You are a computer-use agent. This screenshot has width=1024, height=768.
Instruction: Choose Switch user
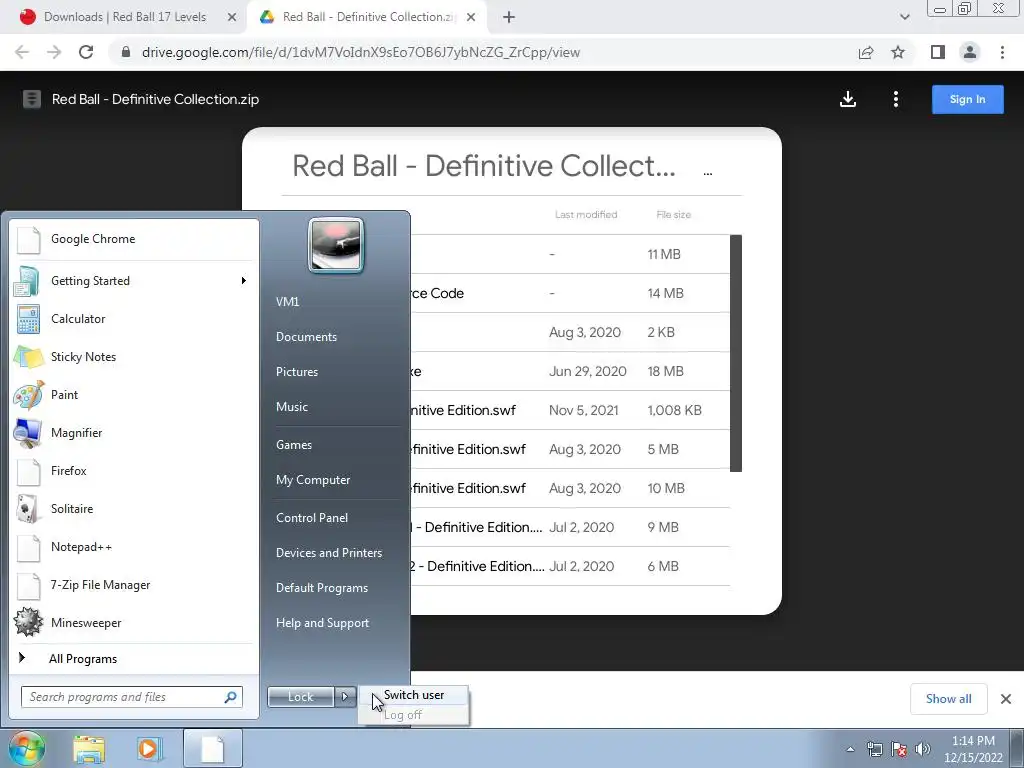[414, 695]
